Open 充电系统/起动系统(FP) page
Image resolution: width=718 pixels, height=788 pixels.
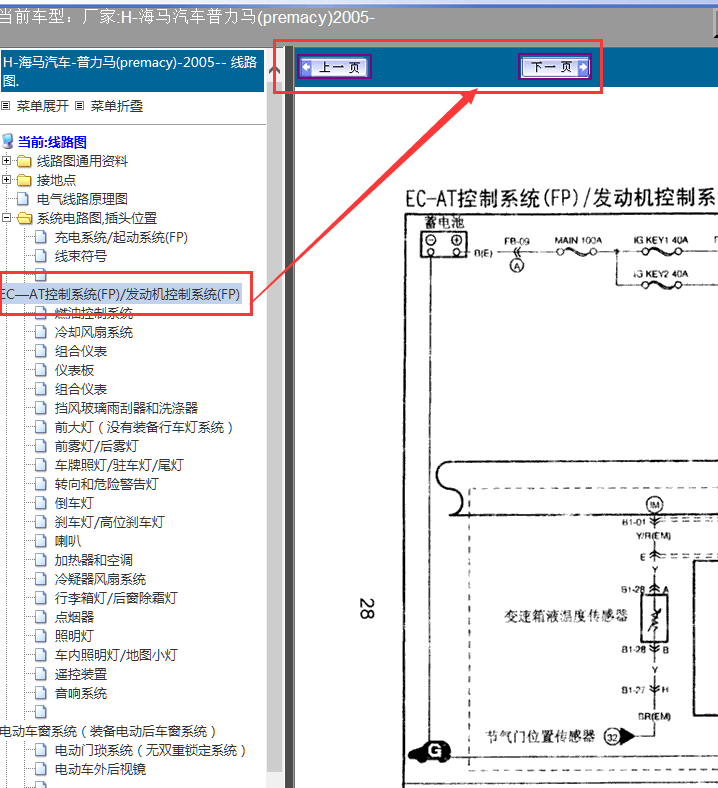coord(121,237)
